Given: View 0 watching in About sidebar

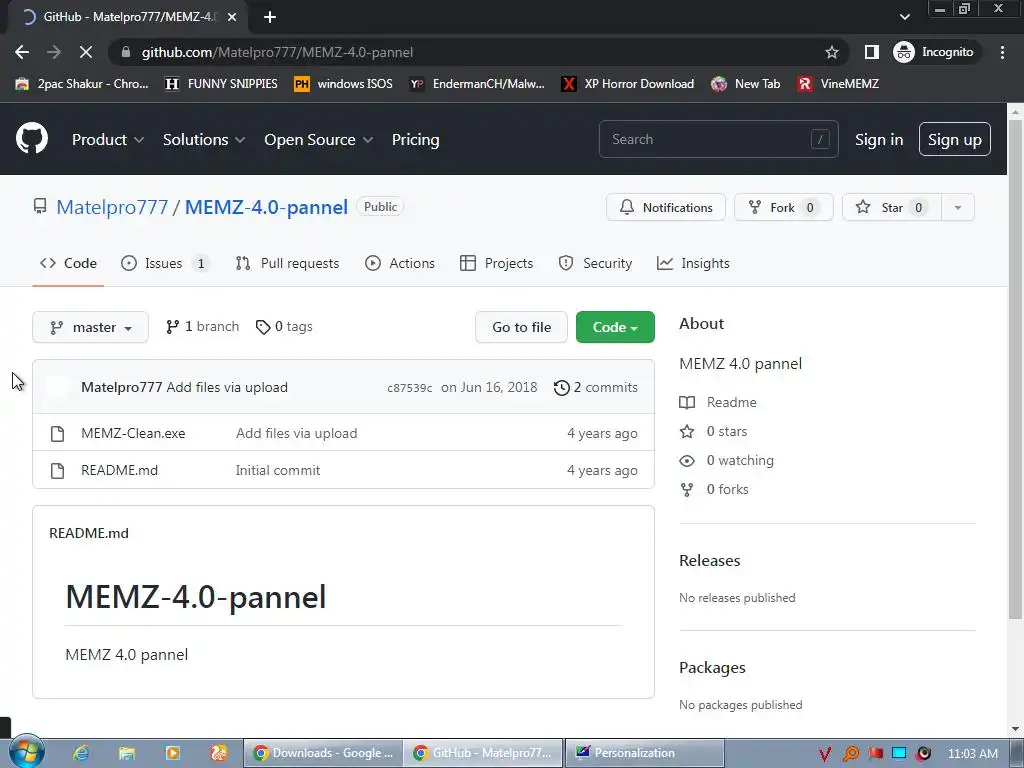Looking at the screenshot, I should (726, 460).
